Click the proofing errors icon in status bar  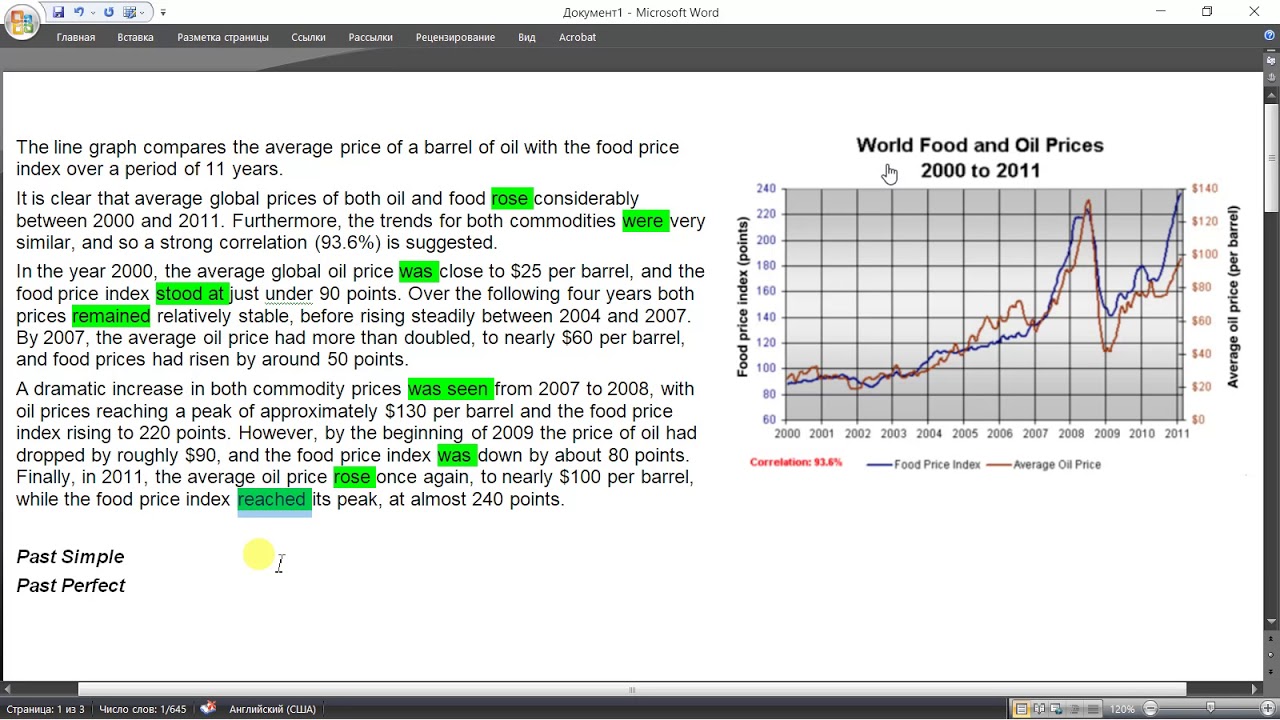pos(208,708)
